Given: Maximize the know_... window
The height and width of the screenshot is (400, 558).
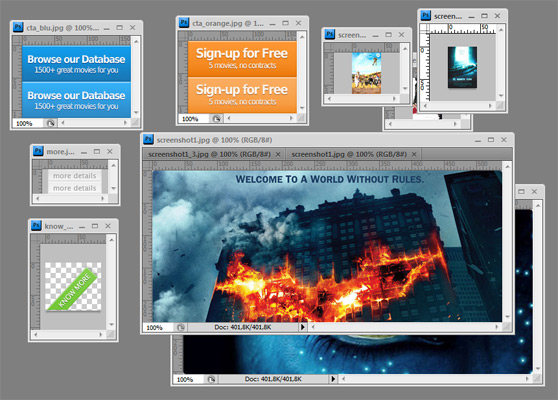Looking at the screenshot, I should tap(95, 226).
